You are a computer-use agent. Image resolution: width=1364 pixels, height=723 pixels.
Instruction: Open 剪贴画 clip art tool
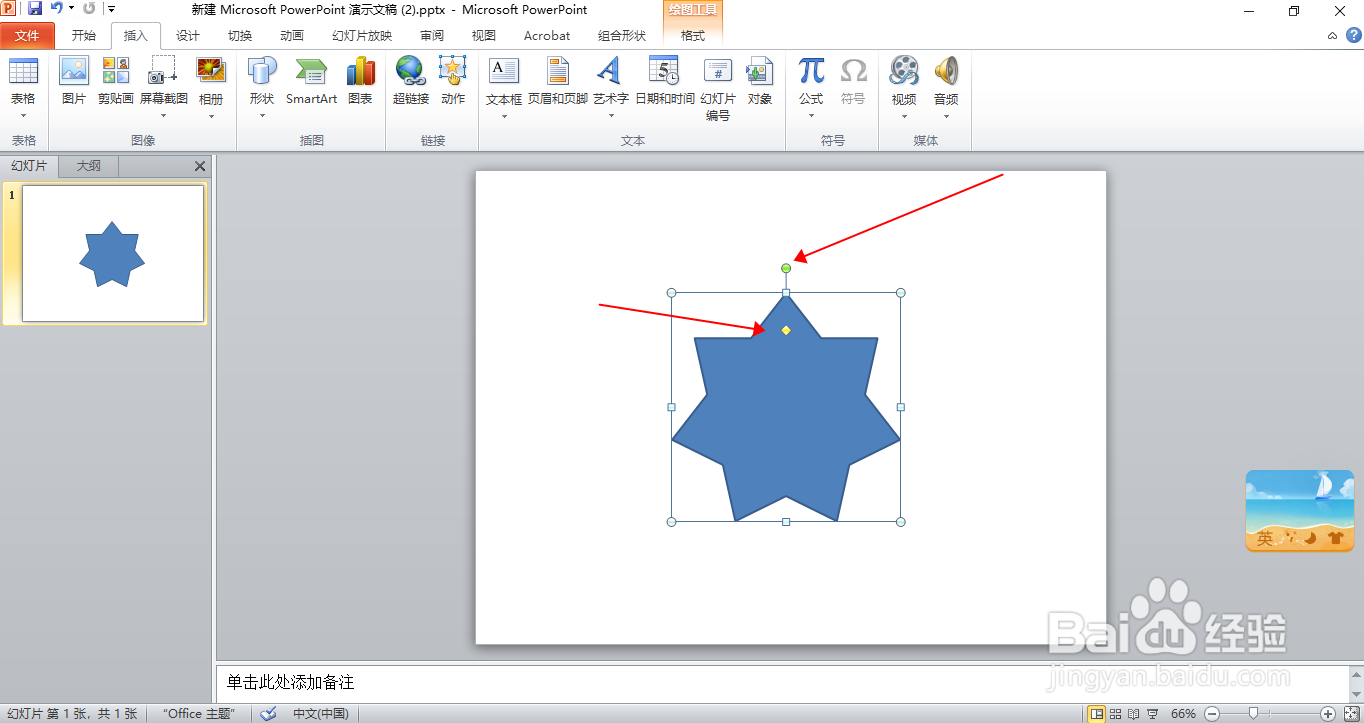pos(116,72)
